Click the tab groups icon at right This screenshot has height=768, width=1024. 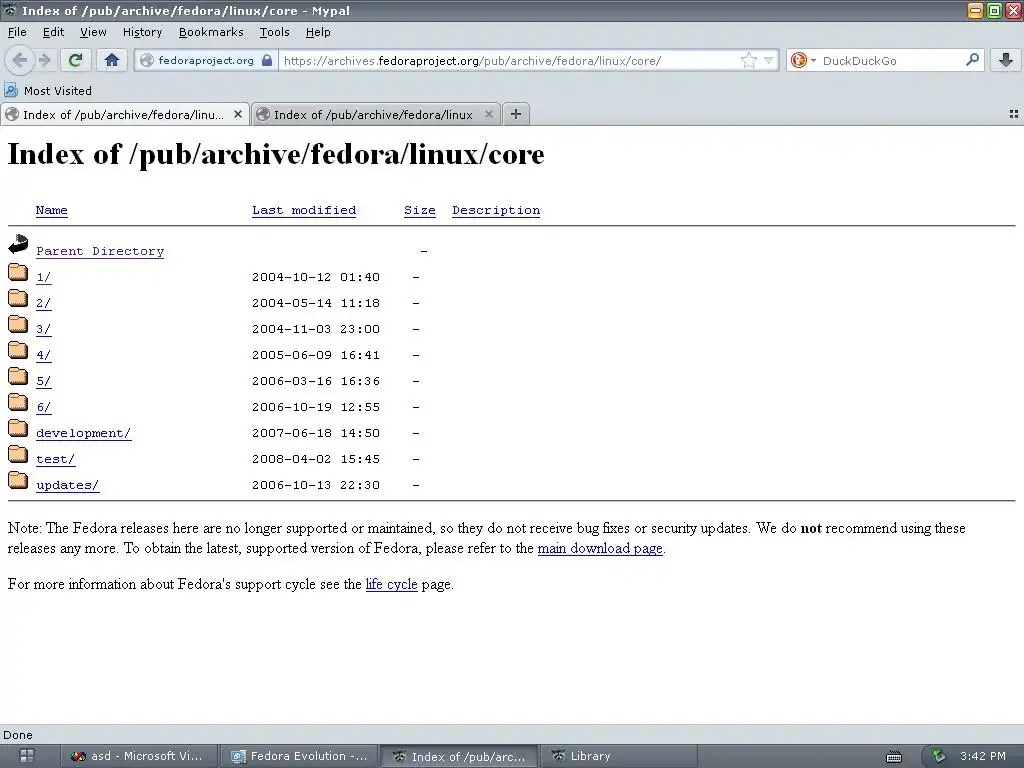tap(1014, 114)
